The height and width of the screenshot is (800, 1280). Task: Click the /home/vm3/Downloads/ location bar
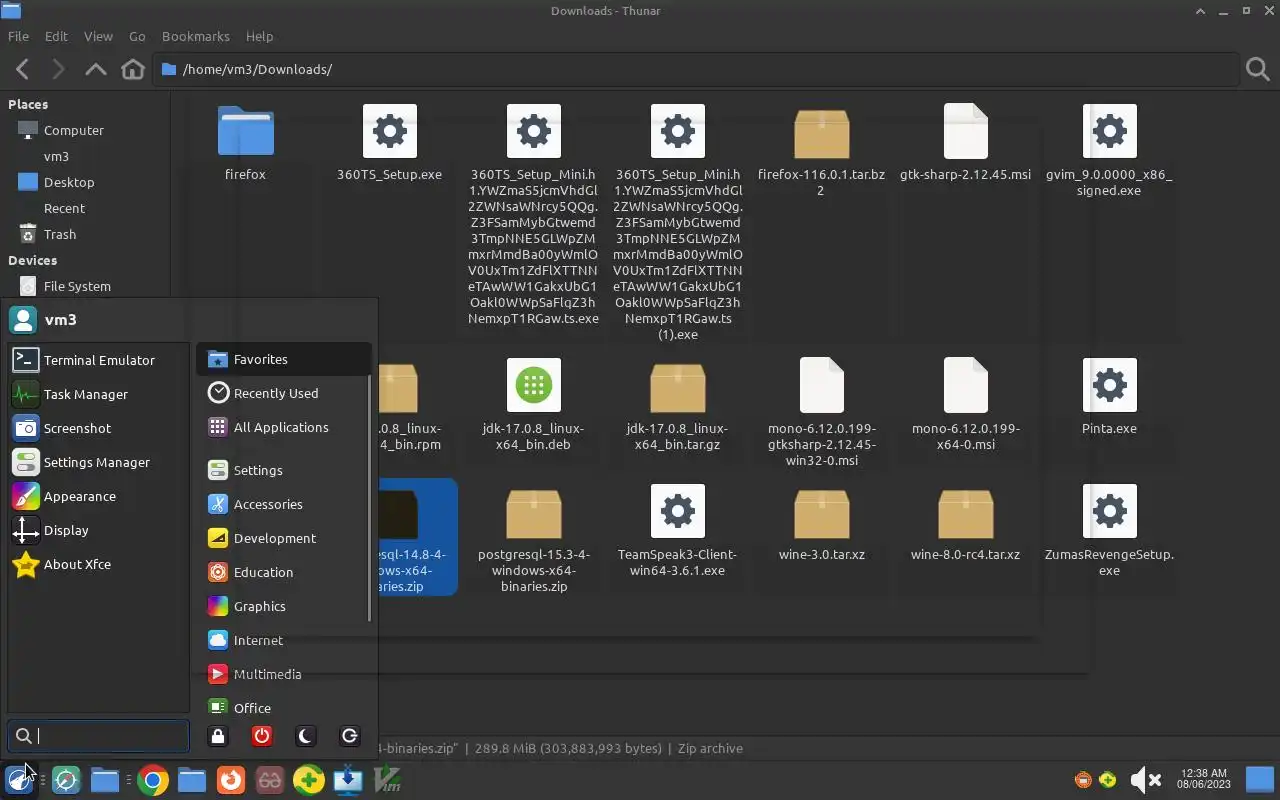click(x=696, y=69)
